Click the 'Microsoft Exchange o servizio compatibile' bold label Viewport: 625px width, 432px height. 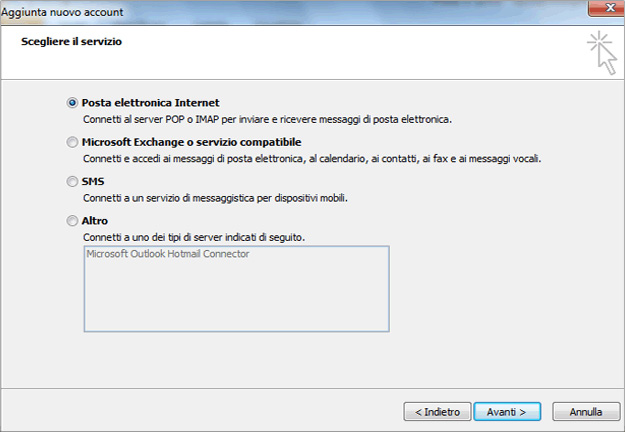(x=191, y=142)
